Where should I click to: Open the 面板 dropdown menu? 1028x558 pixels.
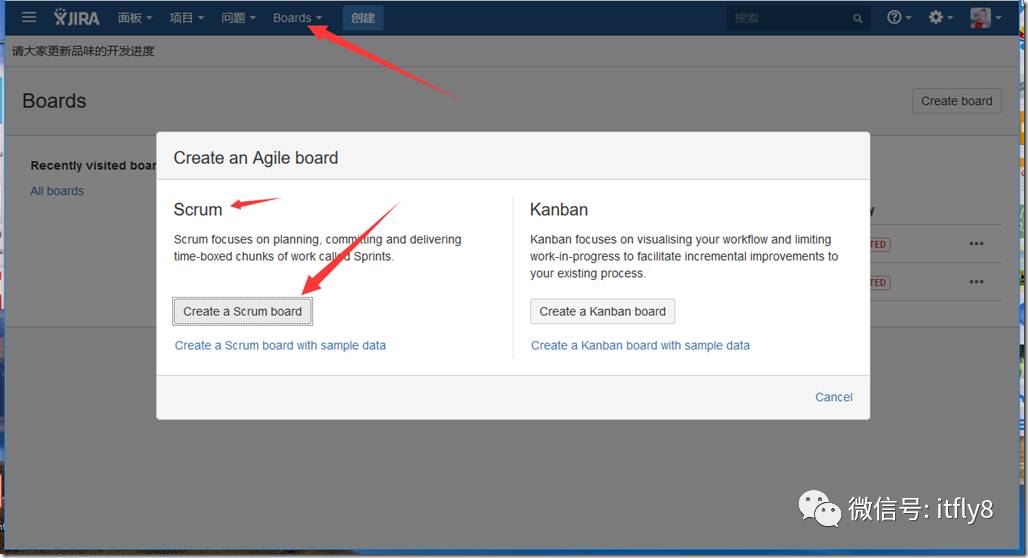[x=134, y=18]
